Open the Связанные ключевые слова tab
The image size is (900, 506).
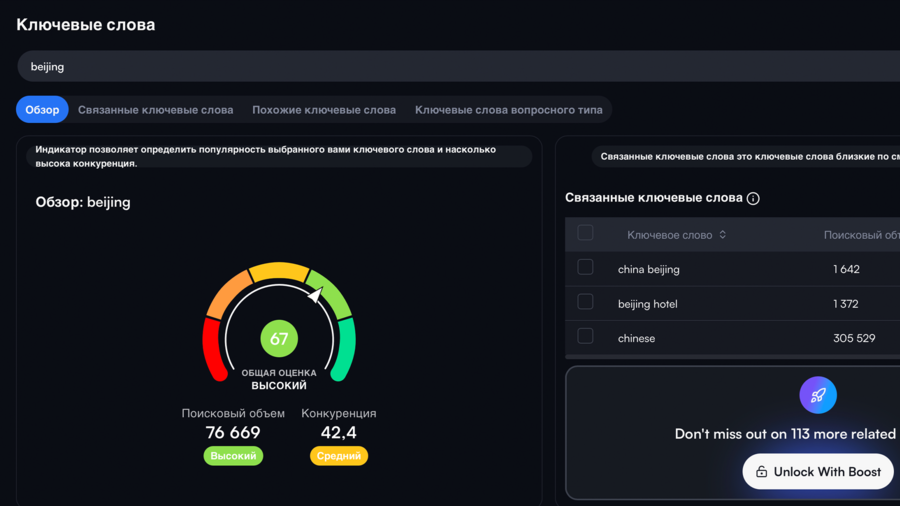155,110
